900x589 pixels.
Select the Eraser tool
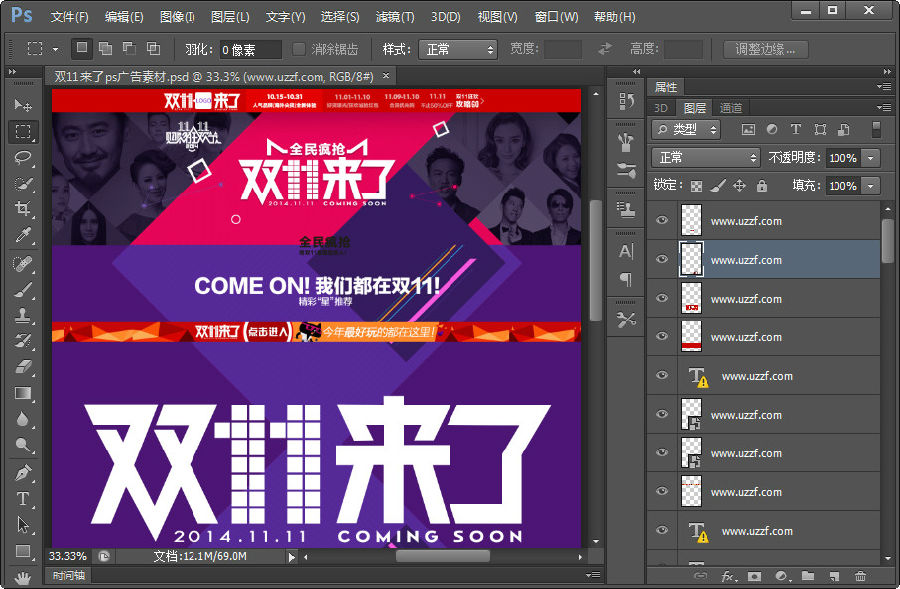[23, 366]
